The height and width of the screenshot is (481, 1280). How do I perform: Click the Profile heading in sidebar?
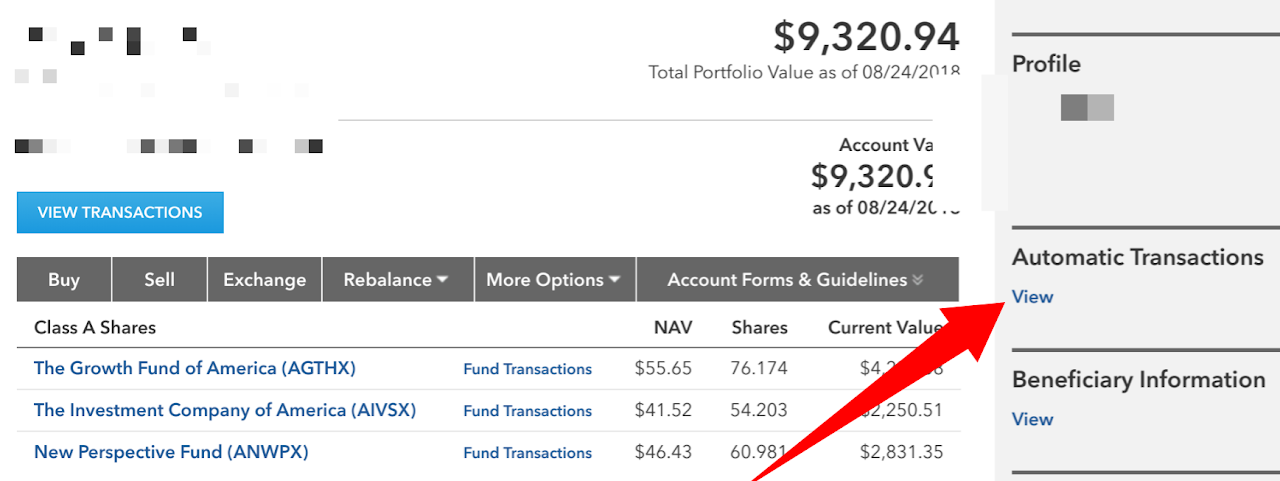coord(1046,64)
